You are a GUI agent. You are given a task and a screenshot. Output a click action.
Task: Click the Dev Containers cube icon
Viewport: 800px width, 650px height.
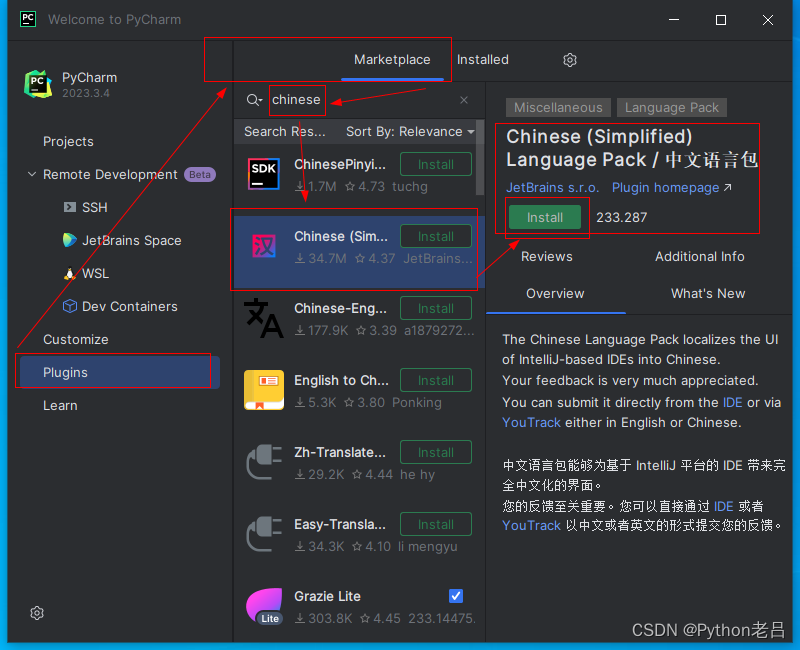coord(69,306)
